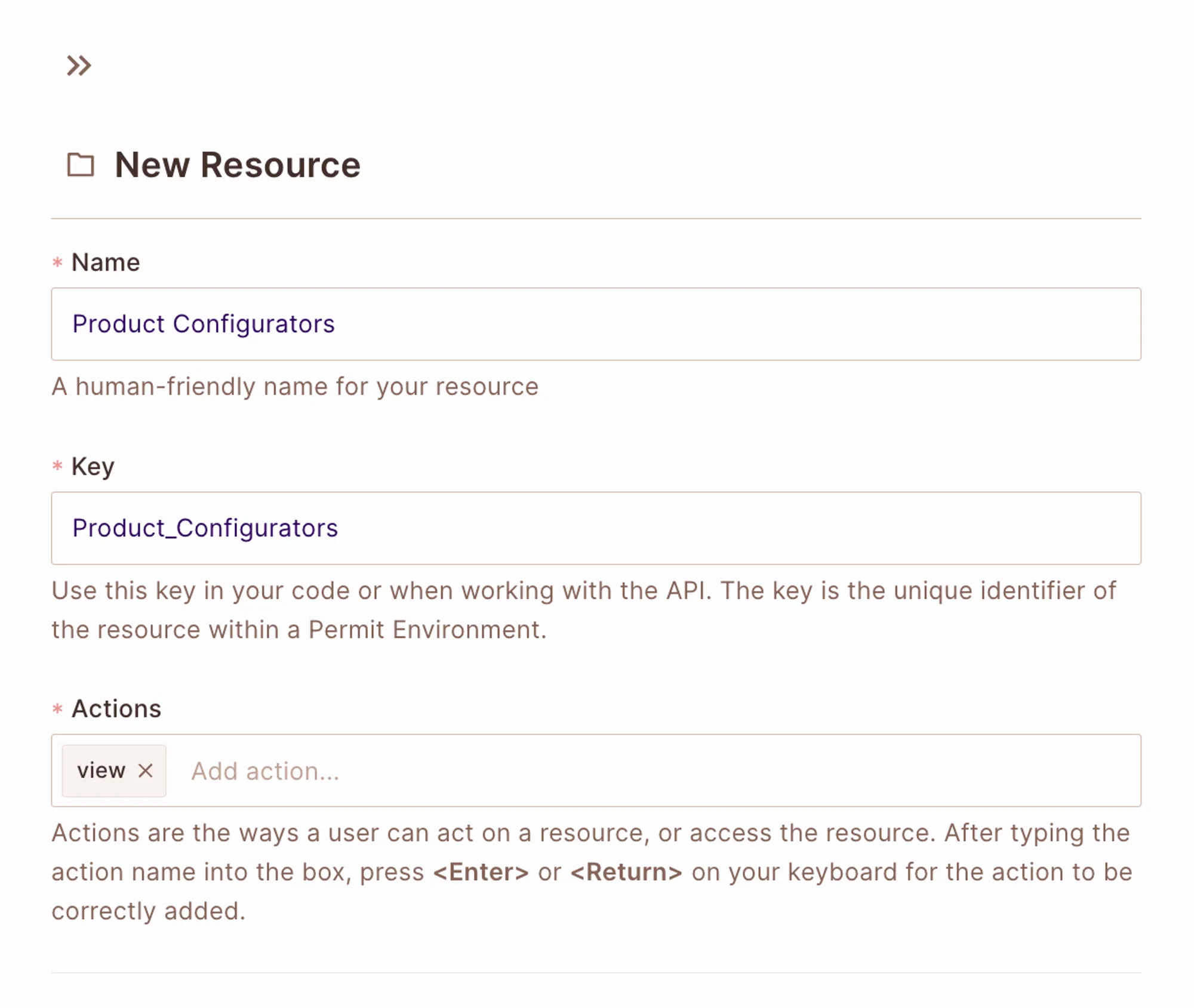Click the bold <Enter> text
This screenshot has height=1008, width=1194.
click(481, 872)
